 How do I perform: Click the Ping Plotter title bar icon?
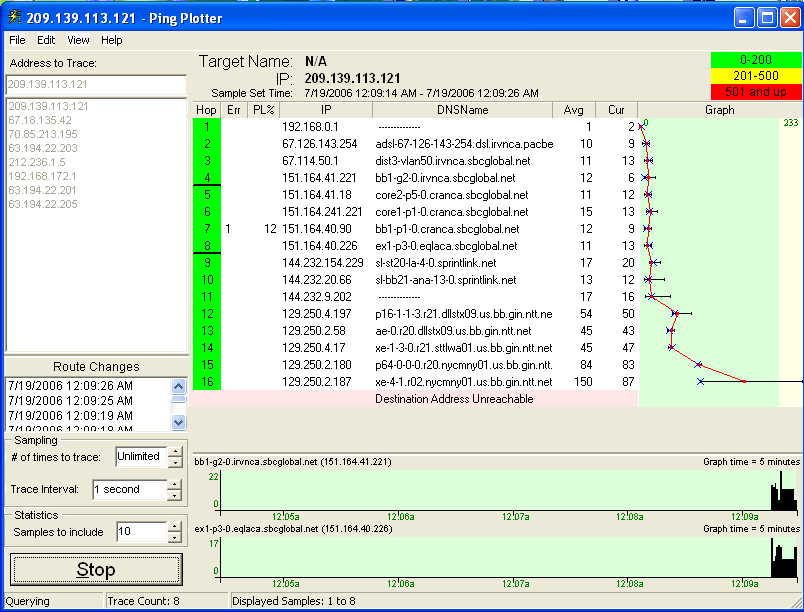[x=14, y=18]
